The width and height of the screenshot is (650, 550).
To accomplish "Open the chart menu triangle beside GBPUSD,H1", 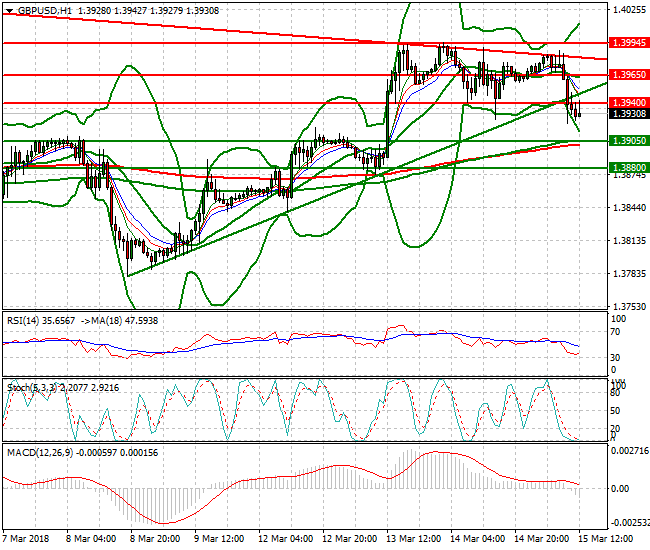I will point(10,11).
